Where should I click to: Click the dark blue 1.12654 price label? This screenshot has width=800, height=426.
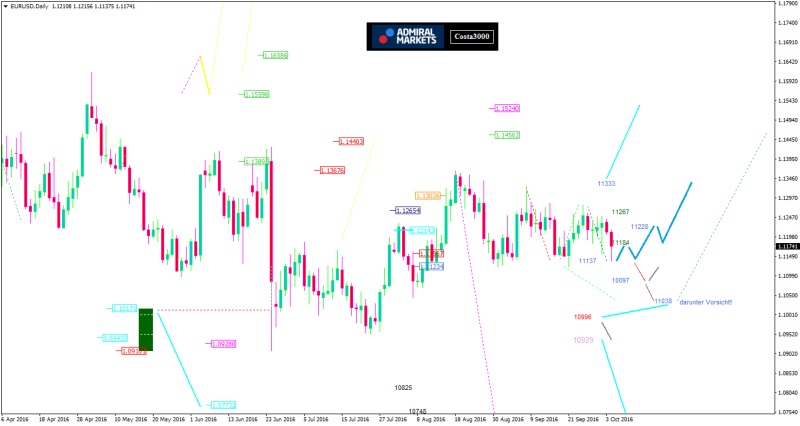coord(407,211)
